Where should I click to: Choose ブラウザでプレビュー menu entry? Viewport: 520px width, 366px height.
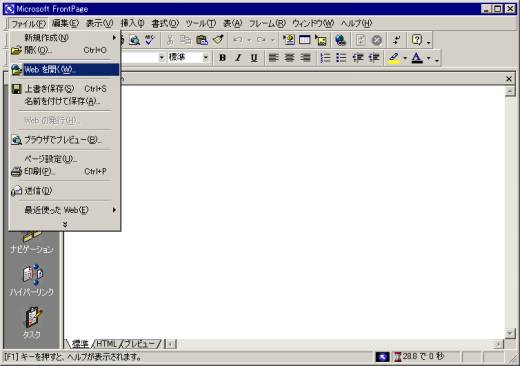tap(64, 140)
